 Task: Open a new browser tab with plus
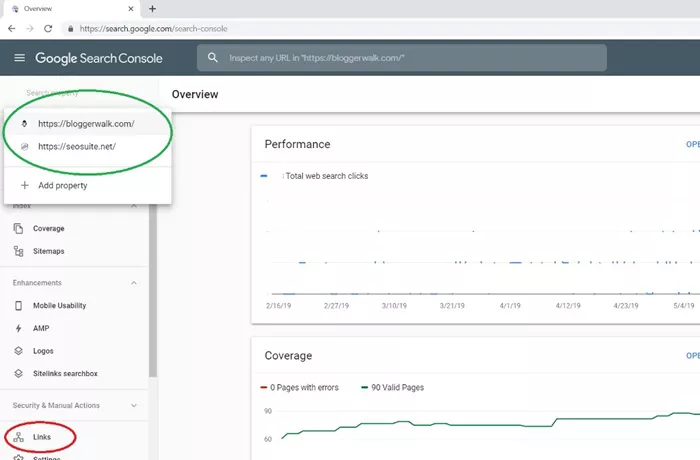[x=152, y=8]
